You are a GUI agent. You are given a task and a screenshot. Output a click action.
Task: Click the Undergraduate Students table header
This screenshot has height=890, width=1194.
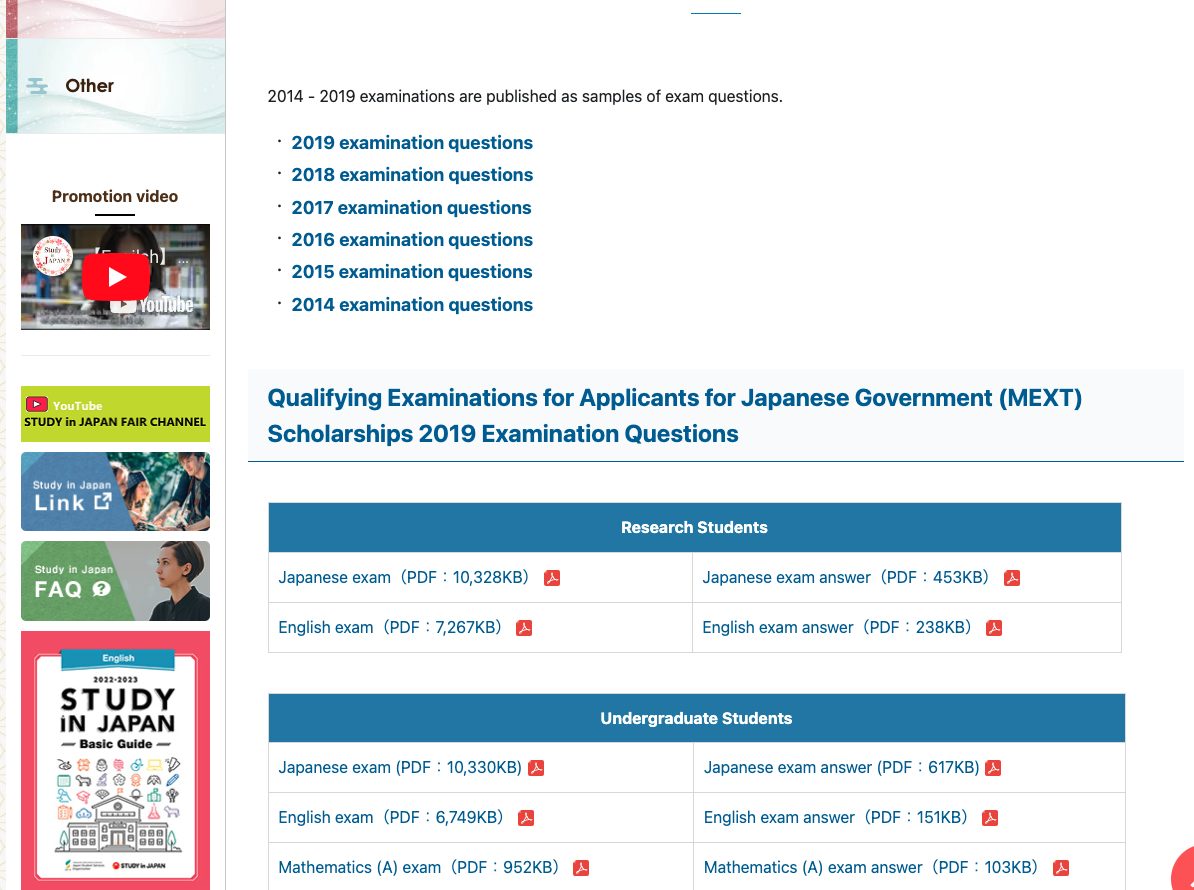coord(696,718)
